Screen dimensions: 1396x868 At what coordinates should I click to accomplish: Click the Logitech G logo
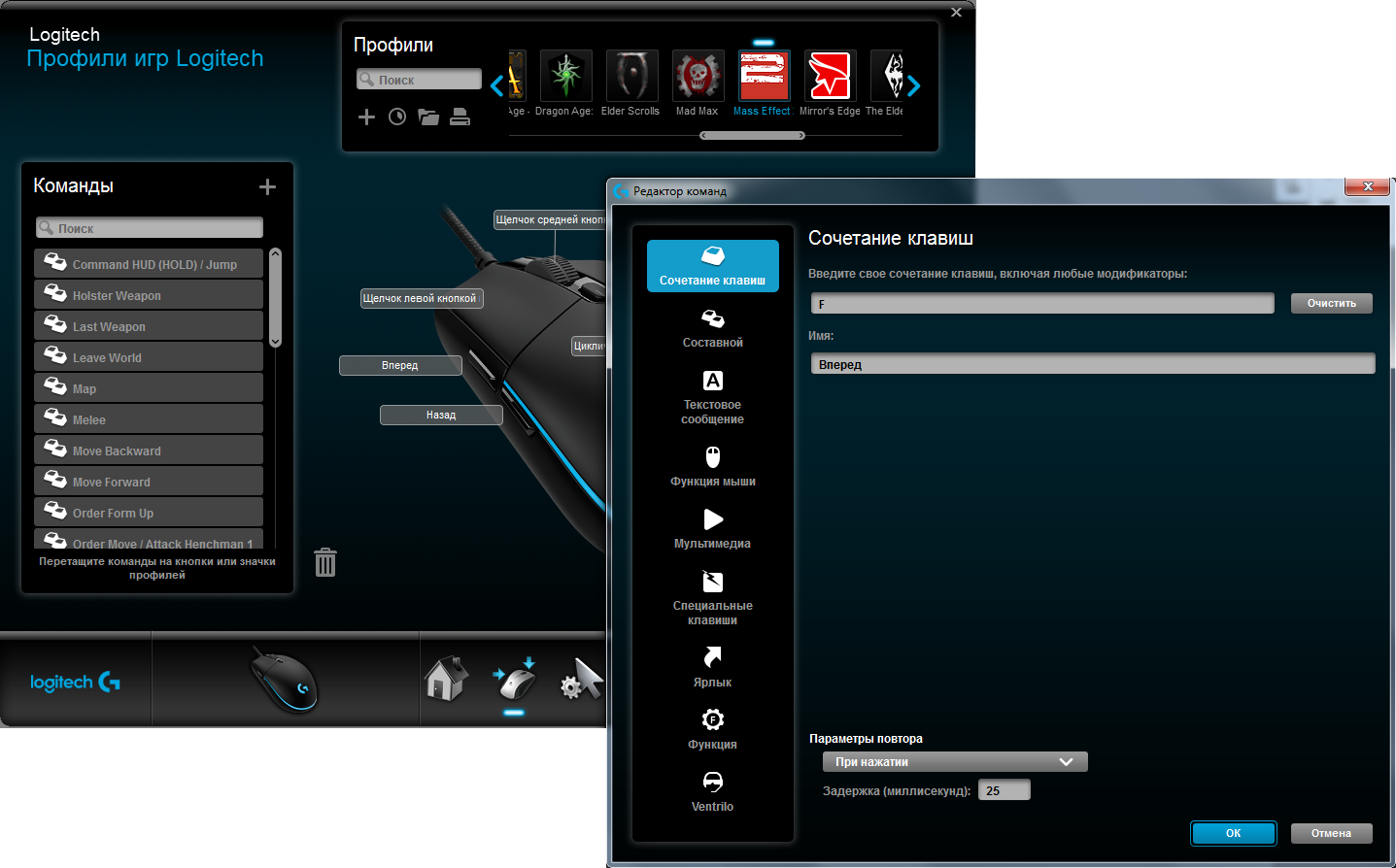pyautogui.click(x=75, y=683)
